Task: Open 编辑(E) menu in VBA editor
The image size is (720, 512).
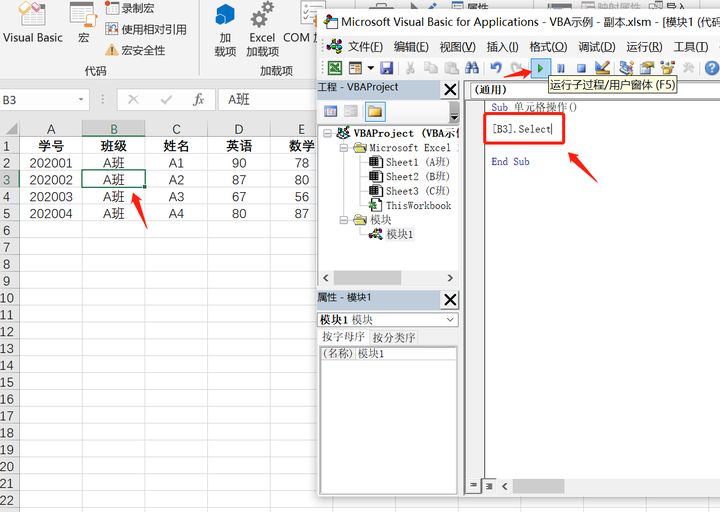Action: (x=411, y=47)
